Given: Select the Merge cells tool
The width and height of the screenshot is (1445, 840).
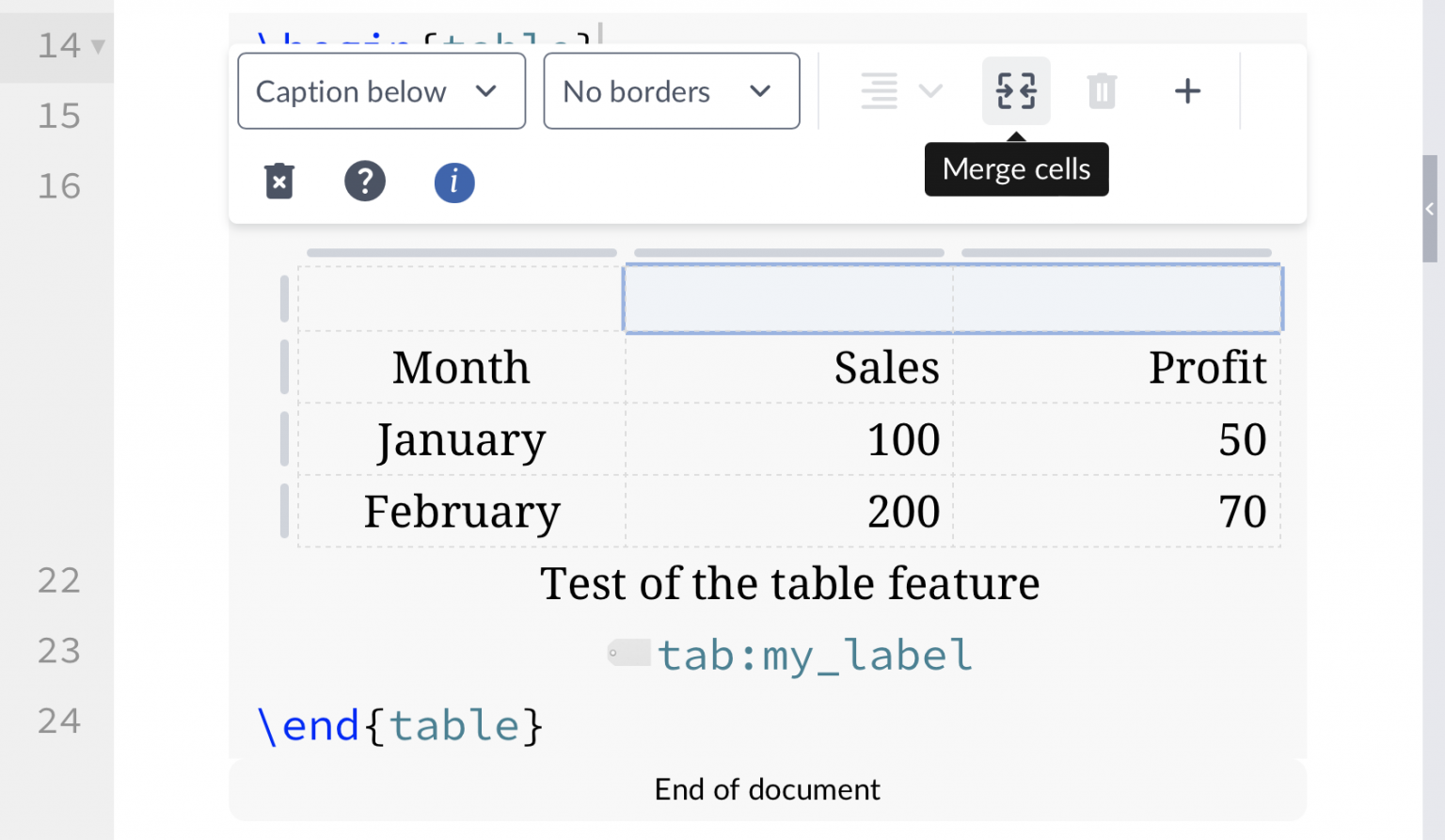Looking at the screenshot, I should [1016, 90].
